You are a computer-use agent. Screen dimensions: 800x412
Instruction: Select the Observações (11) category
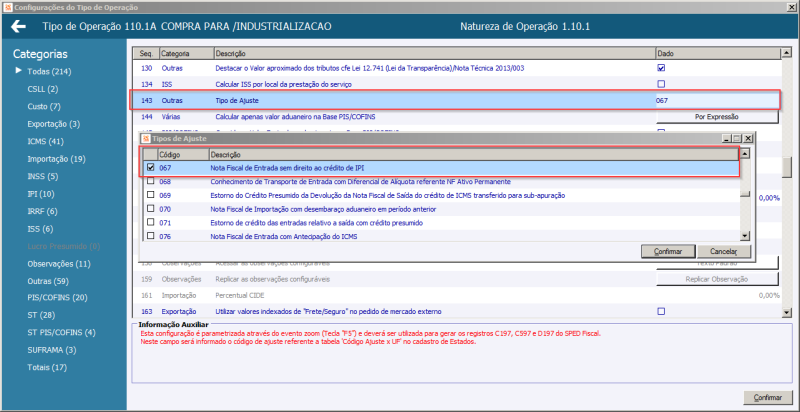(x=59, y=264)
